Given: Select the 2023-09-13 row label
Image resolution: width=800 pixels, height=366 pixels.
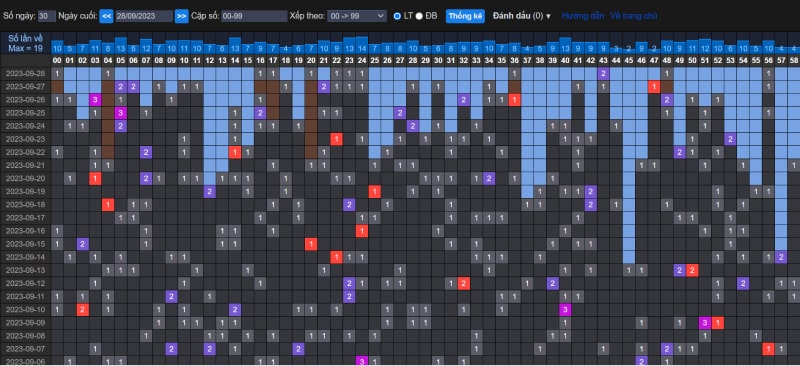Looking at the screenshot, I should [x=26, y=270].
